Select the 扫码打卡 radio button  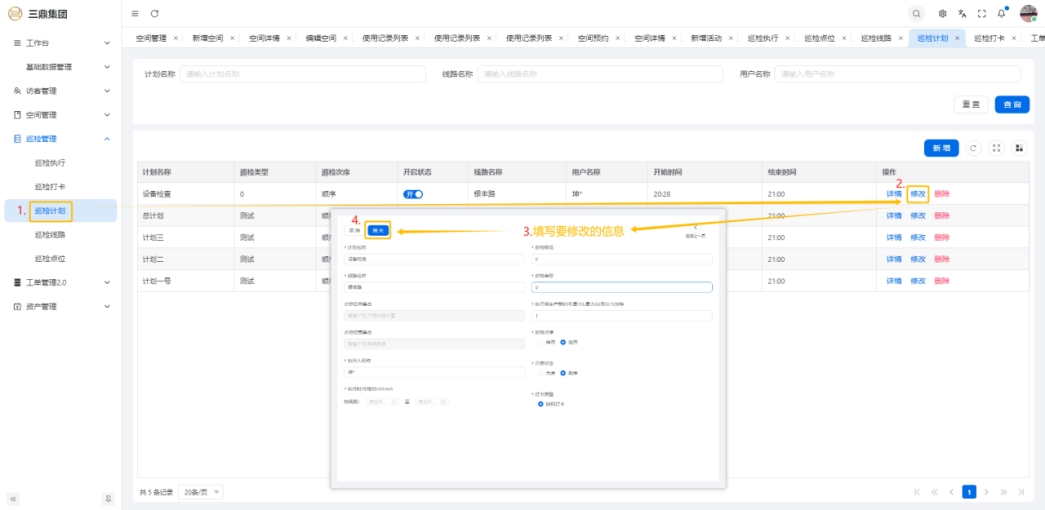[541, 404]
